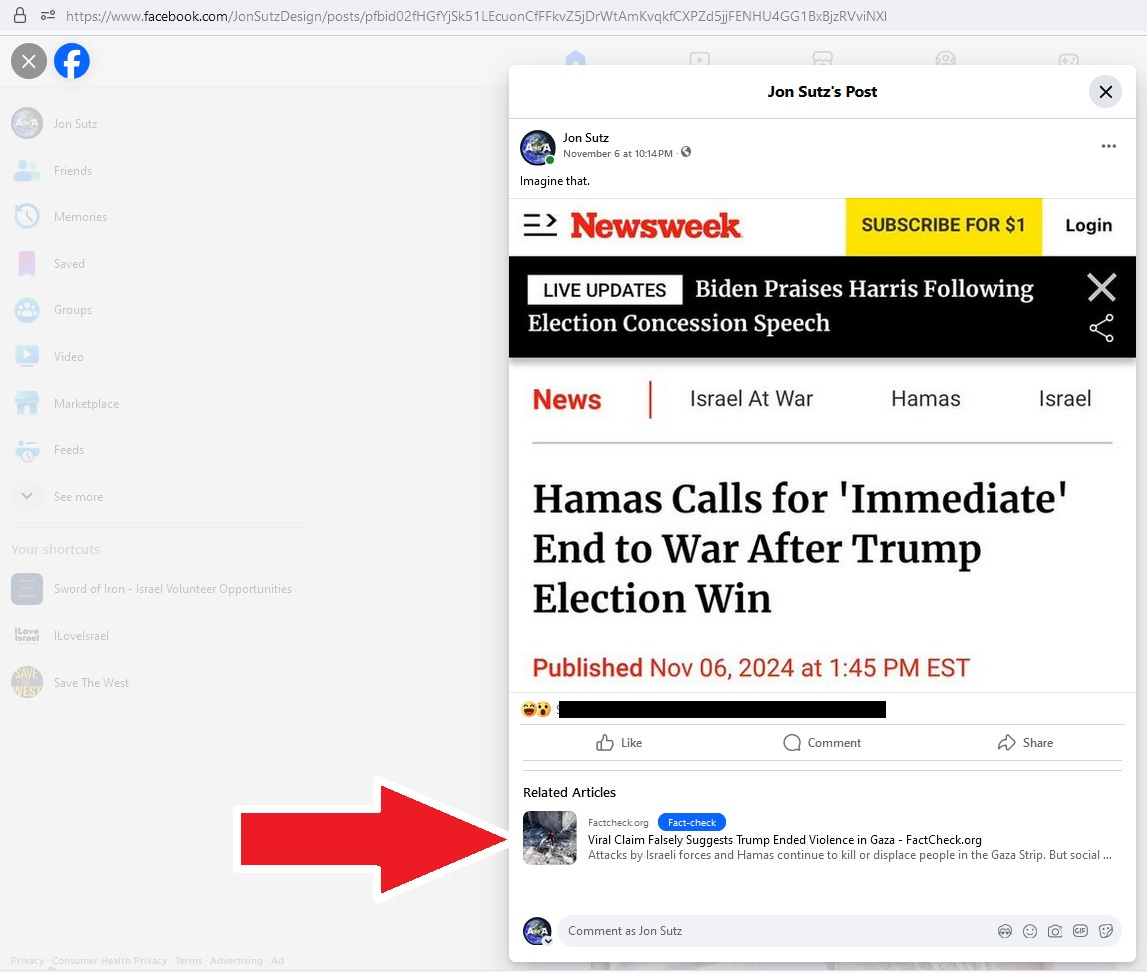Click Jon Sutz author name in post
Image resolution: width=1147 pixels, height=973 pixels.
585,138
